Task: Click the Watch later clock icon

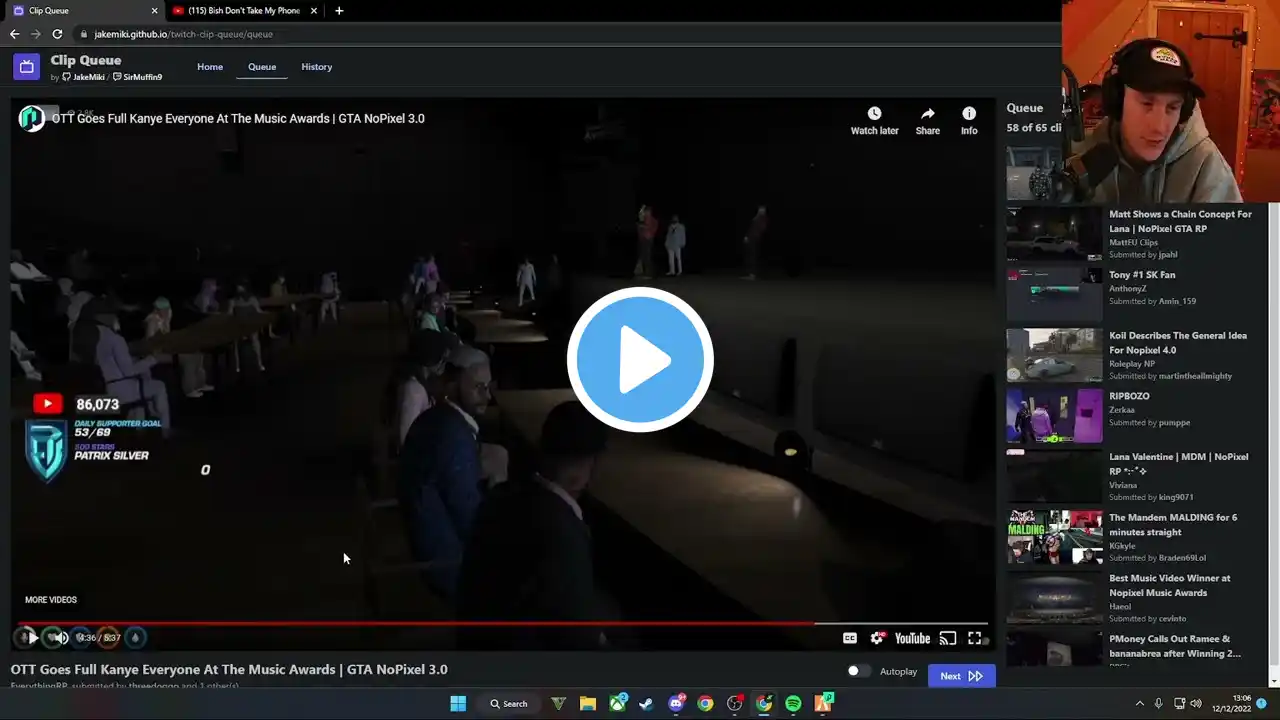Action: [874, 113]
